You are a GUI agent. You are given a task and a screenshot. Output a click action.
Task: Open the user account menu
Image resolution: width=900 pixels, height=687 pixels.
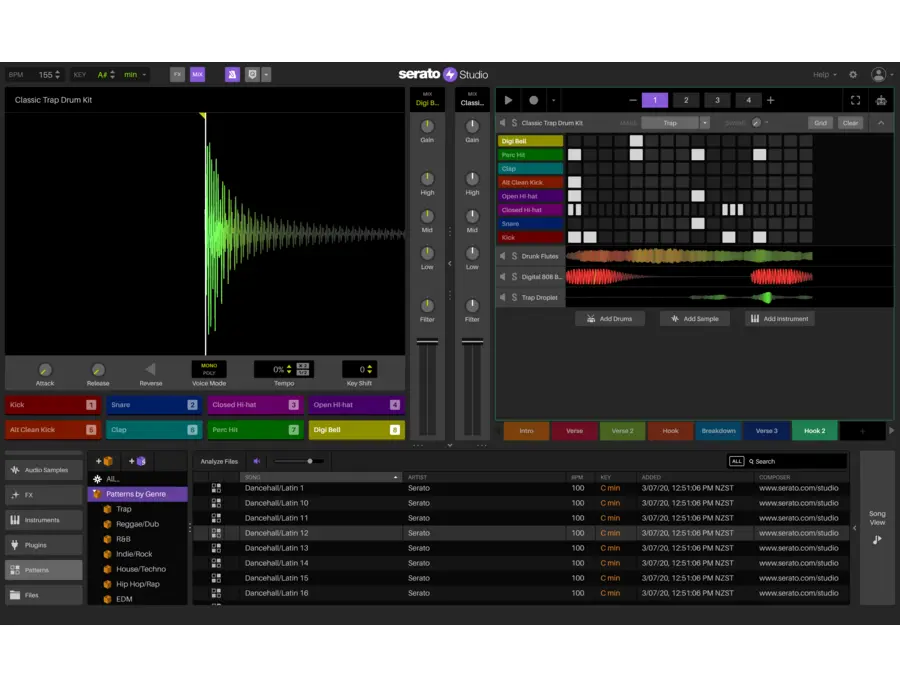coord(878,74)
